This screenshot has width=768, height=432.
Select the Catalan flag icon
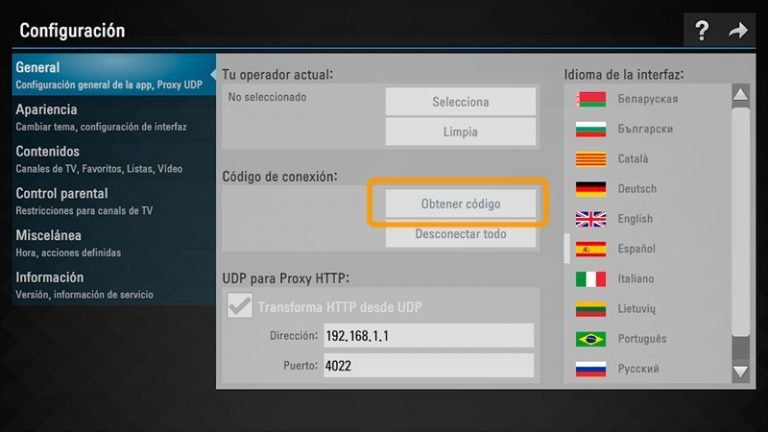[x=591, y=159]
